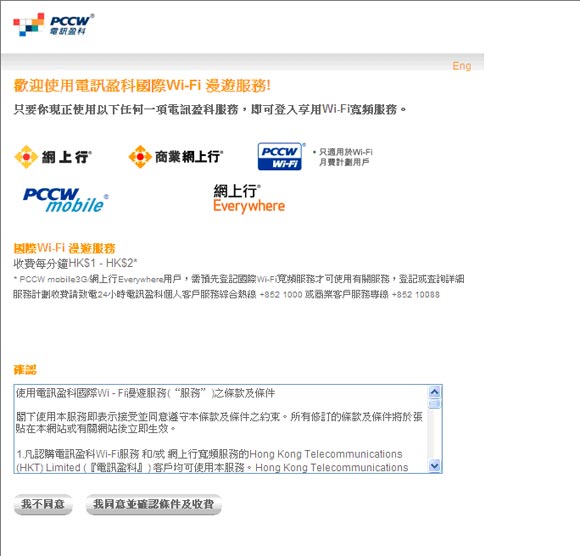Viewport: 580px width, 556px height.
Task: Click 我同意並確認條件及收費 agree button
Action: [x=154, y=504]
